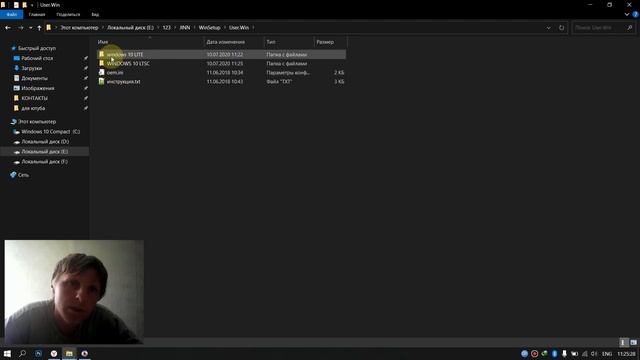Screen dimensions: 640x360
Task: Open the КОНТАКТЫ pinned folder
Action: pyautogui.click(x=34, y=98)
